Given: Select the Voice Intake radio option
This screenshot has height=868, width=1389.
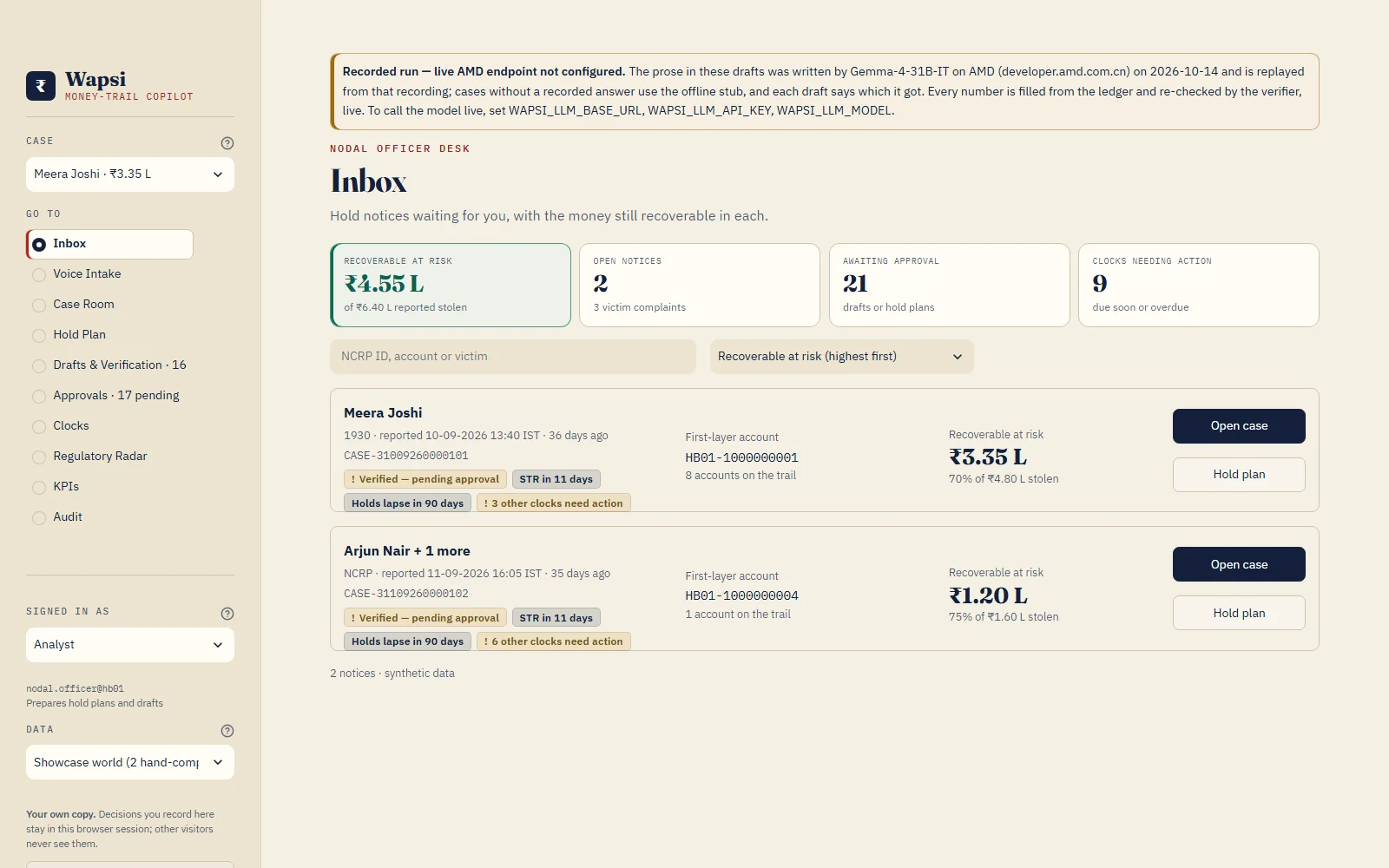Looking at the screenshot, I should tap(39, 274).
